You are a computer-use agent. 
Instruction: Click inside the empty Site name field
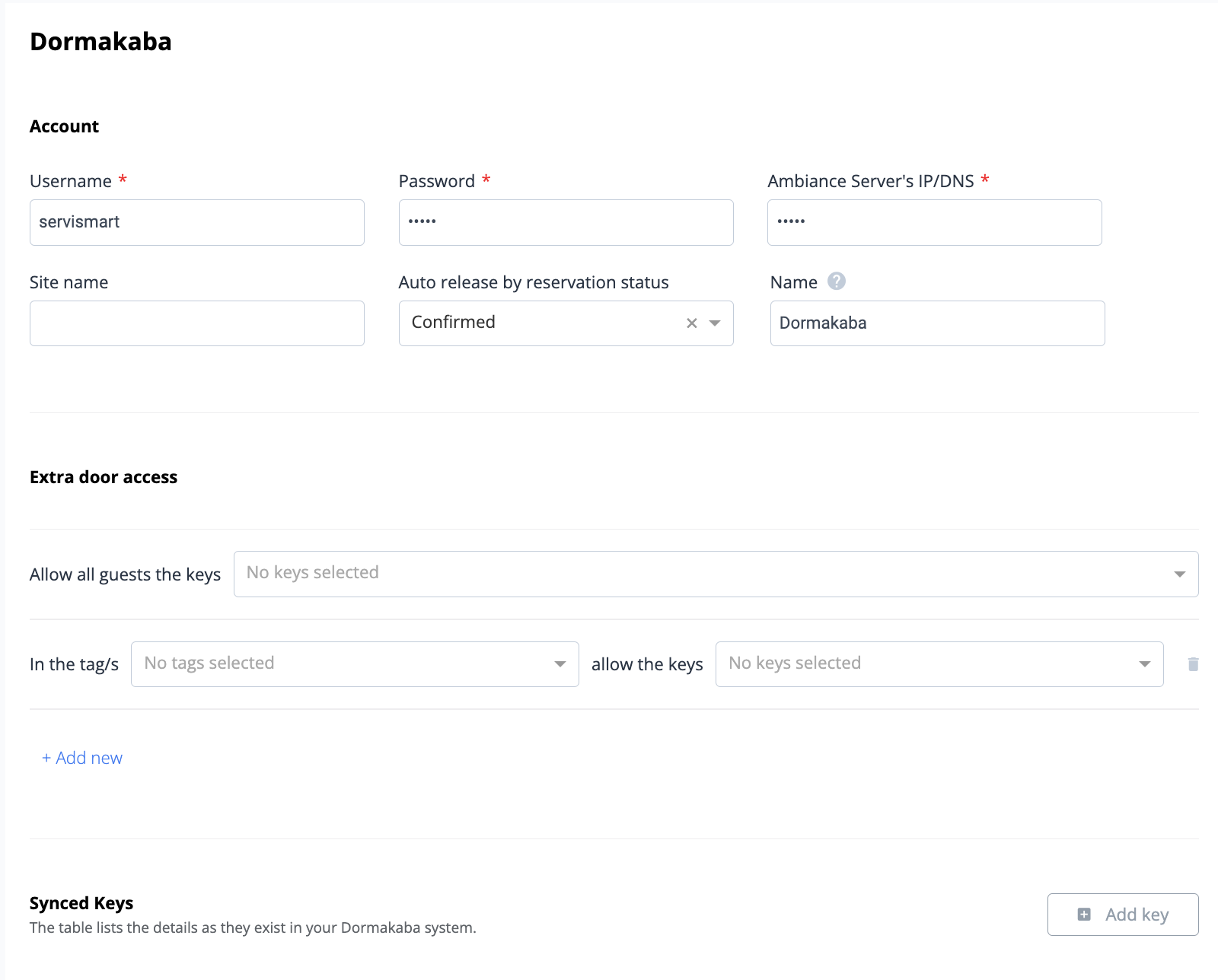[x=196, y=323]
